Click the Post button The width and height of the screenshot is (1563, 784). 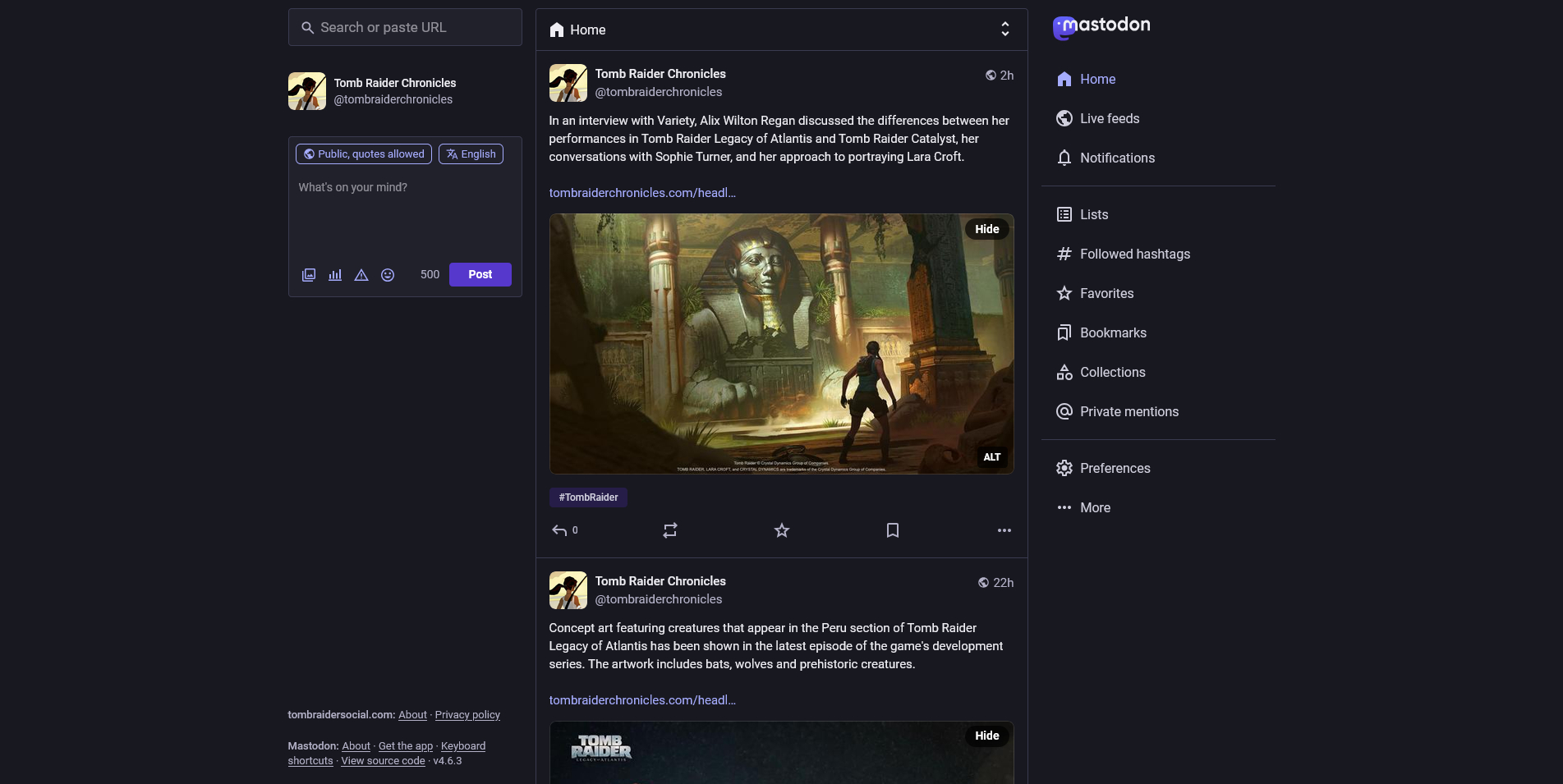point(480,274)
